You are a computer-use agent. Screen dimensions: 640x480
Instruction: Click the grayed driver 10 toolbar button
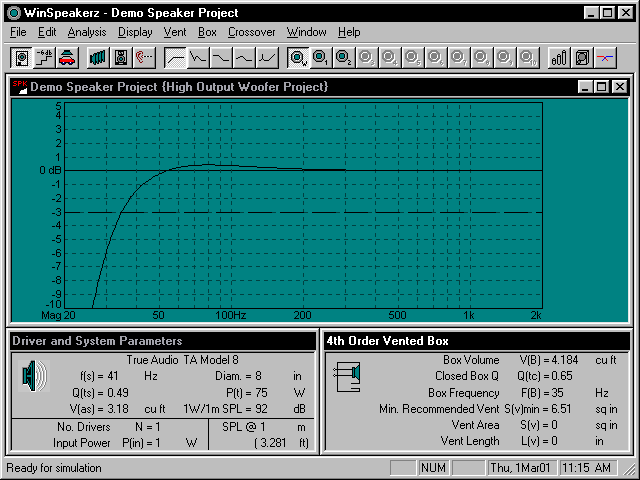coord(527,58)
